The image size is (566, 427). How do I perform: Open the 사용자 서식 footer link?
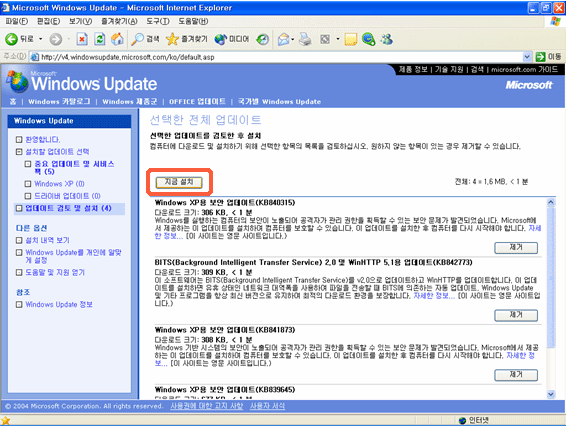click(x=267, y=406)
